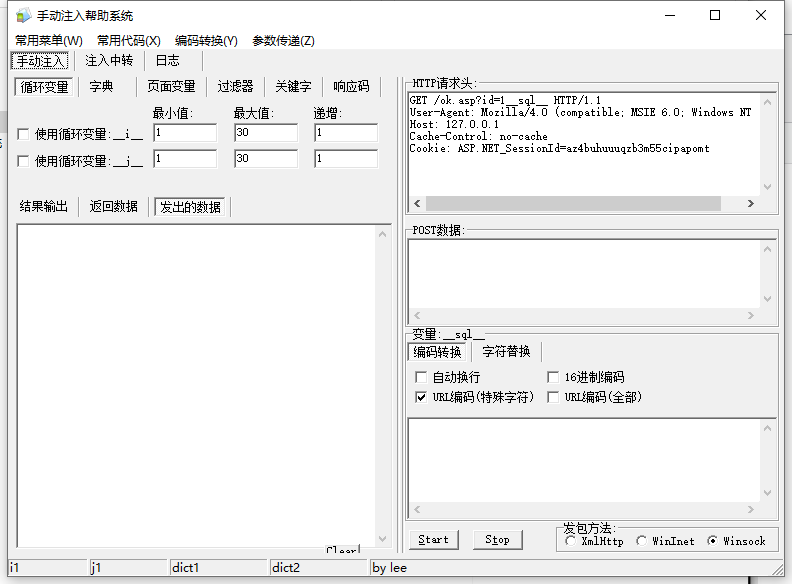Viewport: 792px width, 584px height.
Task: Switch to the 手动注入 tab
Action: [x=40, y=61]
